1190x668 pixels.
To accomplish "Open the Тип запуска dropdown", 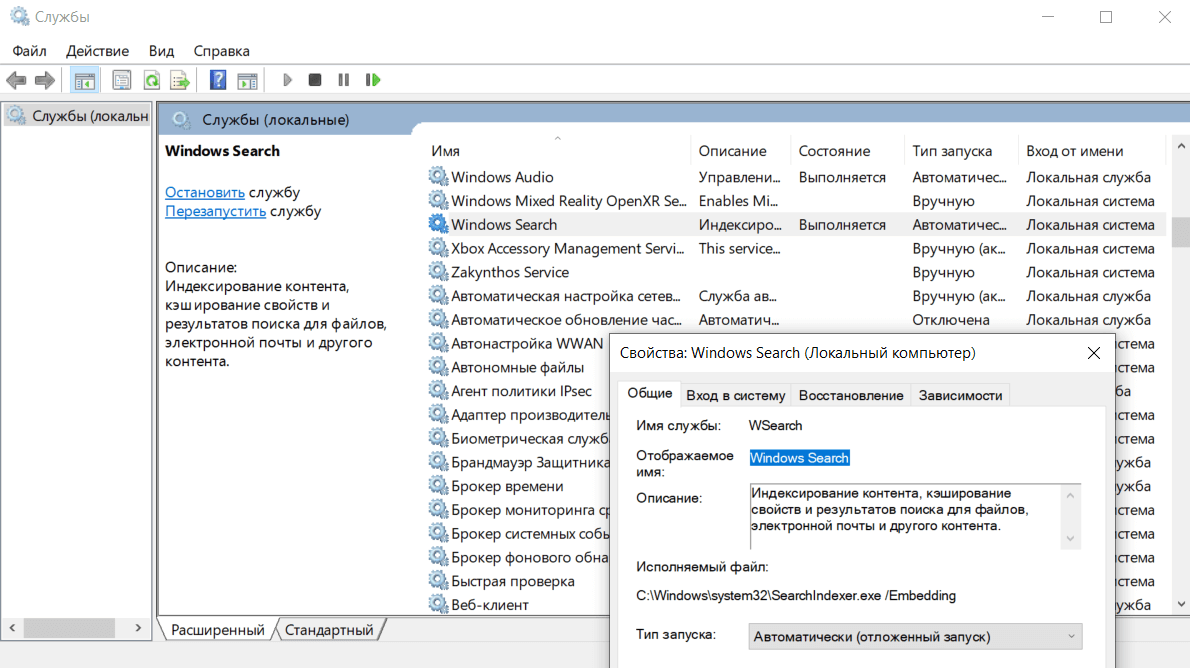I will [x=915, y=636].
